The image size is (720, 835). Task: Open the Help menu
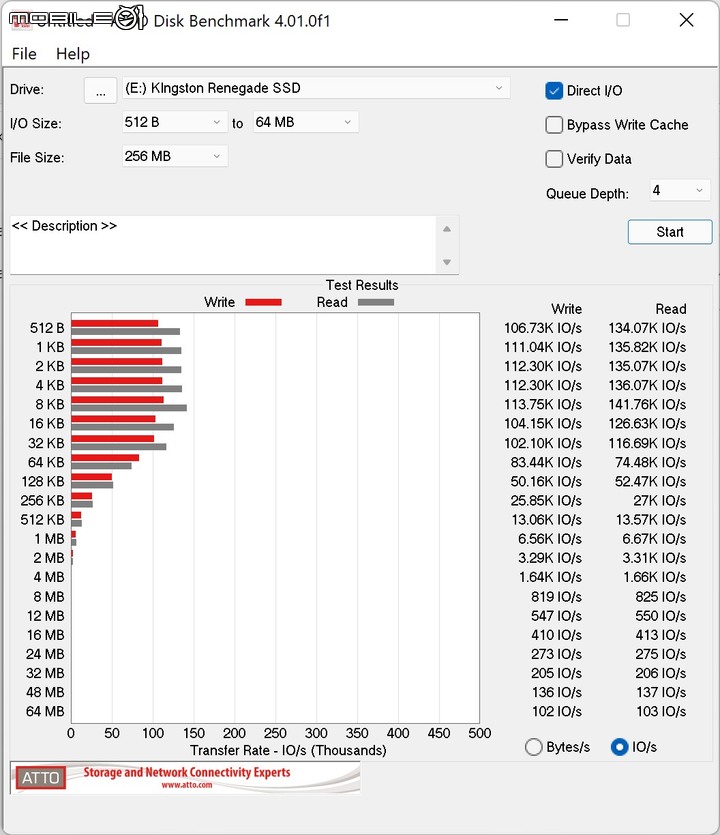tap(73, 54)
